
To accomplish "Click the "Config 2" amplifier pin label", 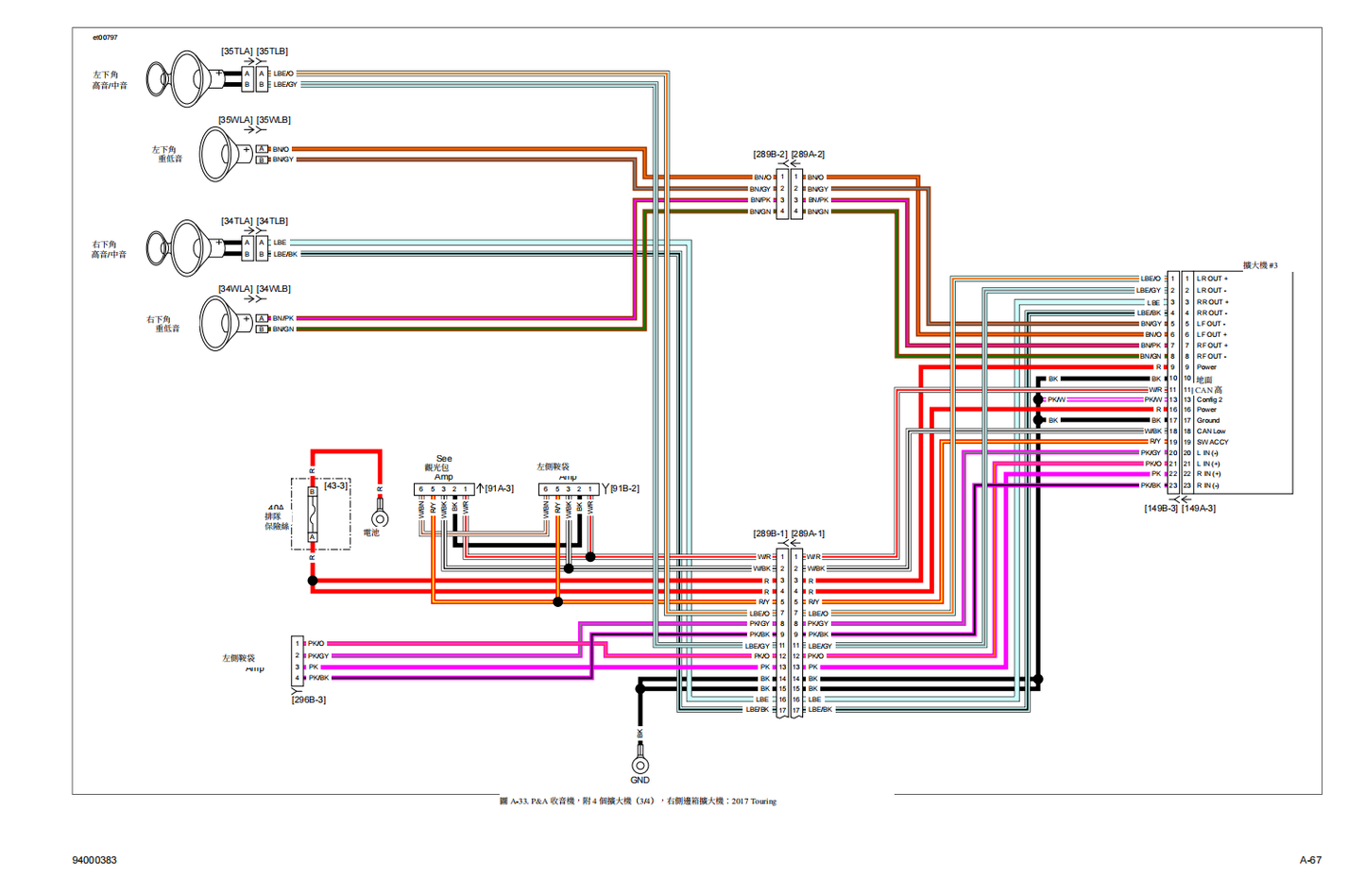I will 1209,399.
